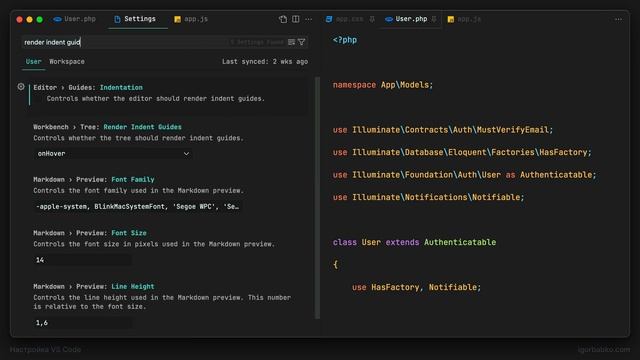Open Settings JSON file icon
This screenshot has width=640, height=360.
click(x=283, y=19)
